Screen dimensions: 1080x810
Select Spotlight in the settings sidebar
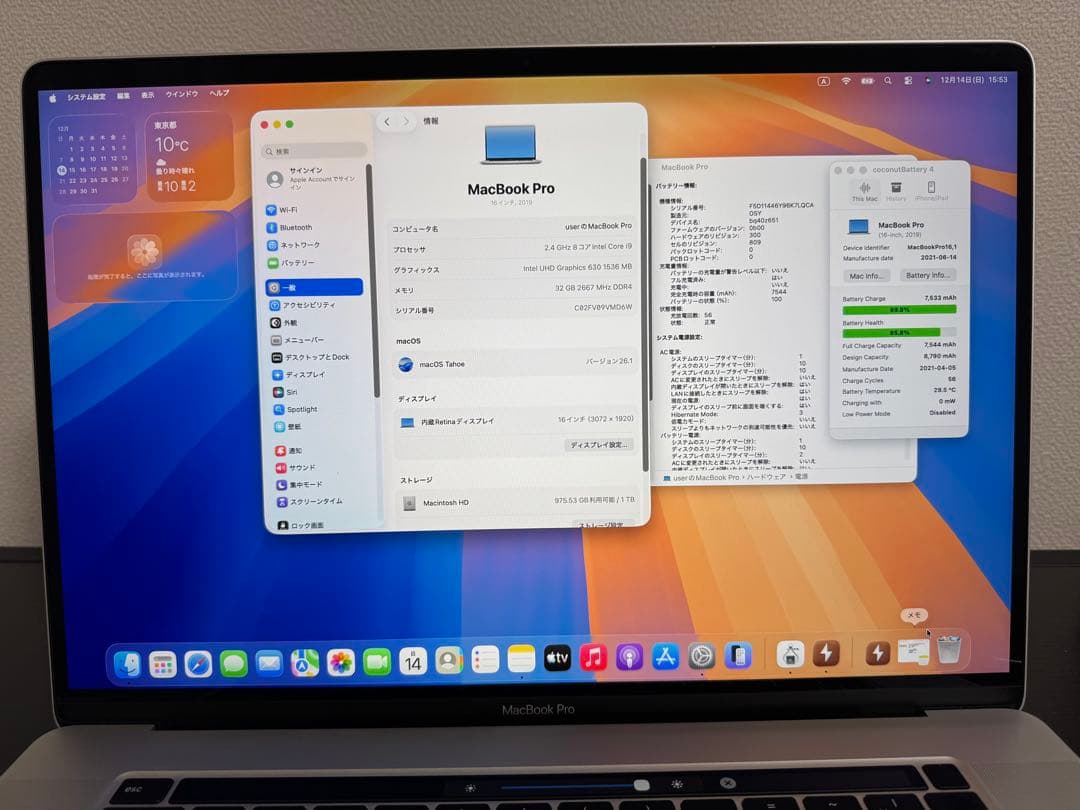pos(300,407)
